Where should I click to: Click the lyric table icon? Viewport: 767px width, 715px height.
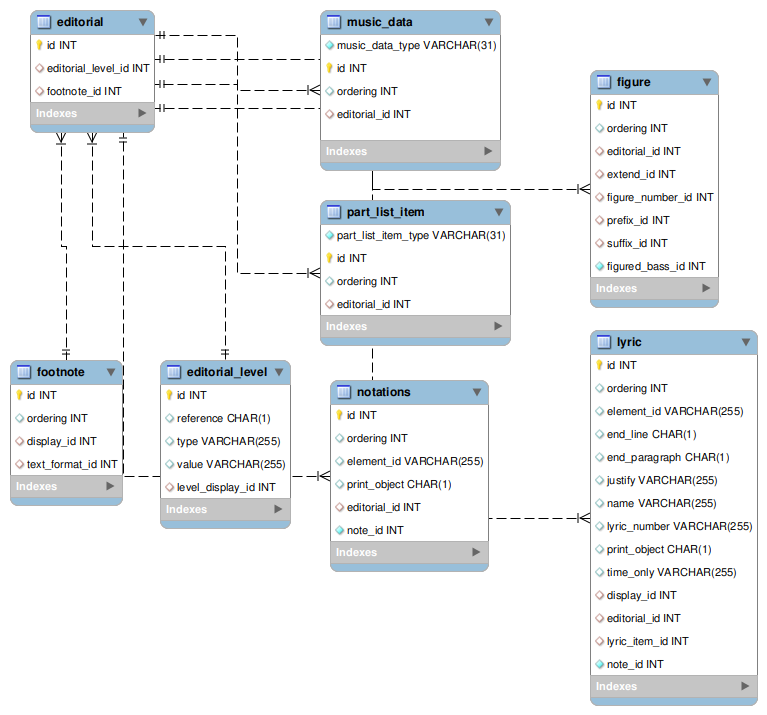[603, 342]
